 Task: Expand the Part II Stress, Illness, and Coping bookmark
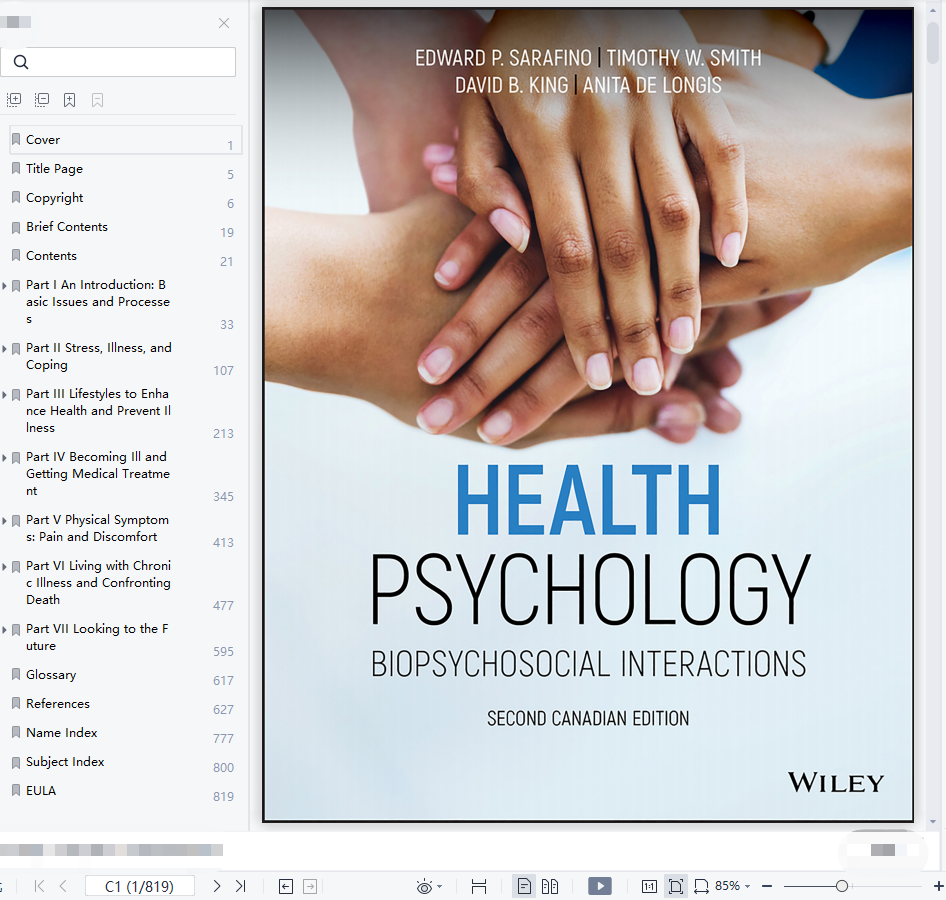(5, 349)
